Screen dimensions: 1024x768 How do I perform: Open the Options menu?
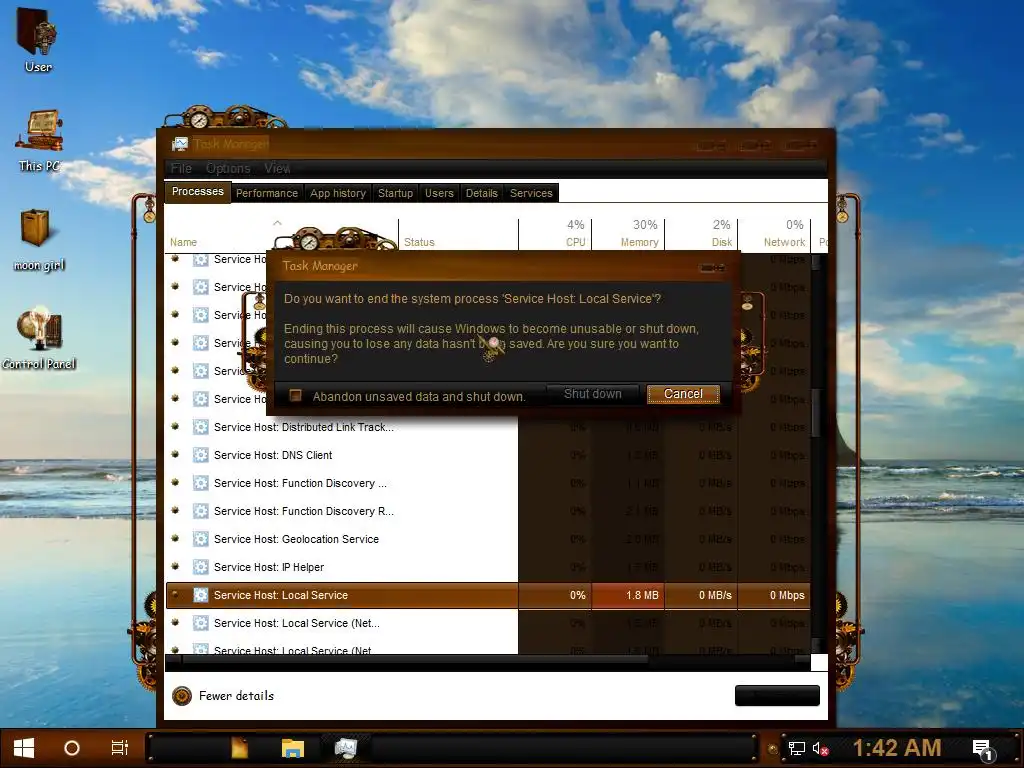click(228, 168)
